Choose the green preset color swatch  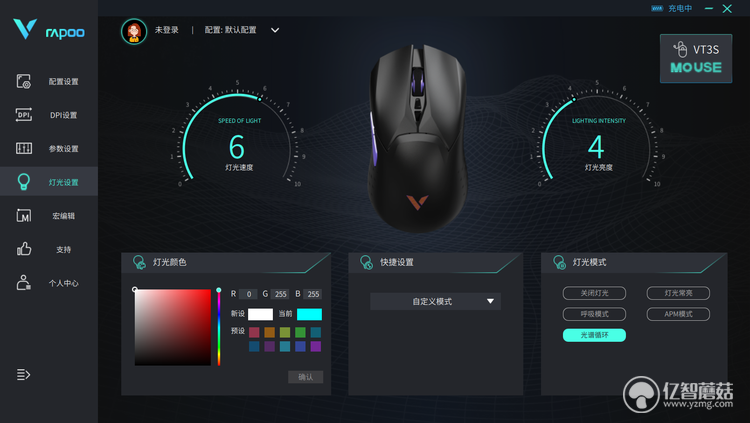click(x=300, y=332)
